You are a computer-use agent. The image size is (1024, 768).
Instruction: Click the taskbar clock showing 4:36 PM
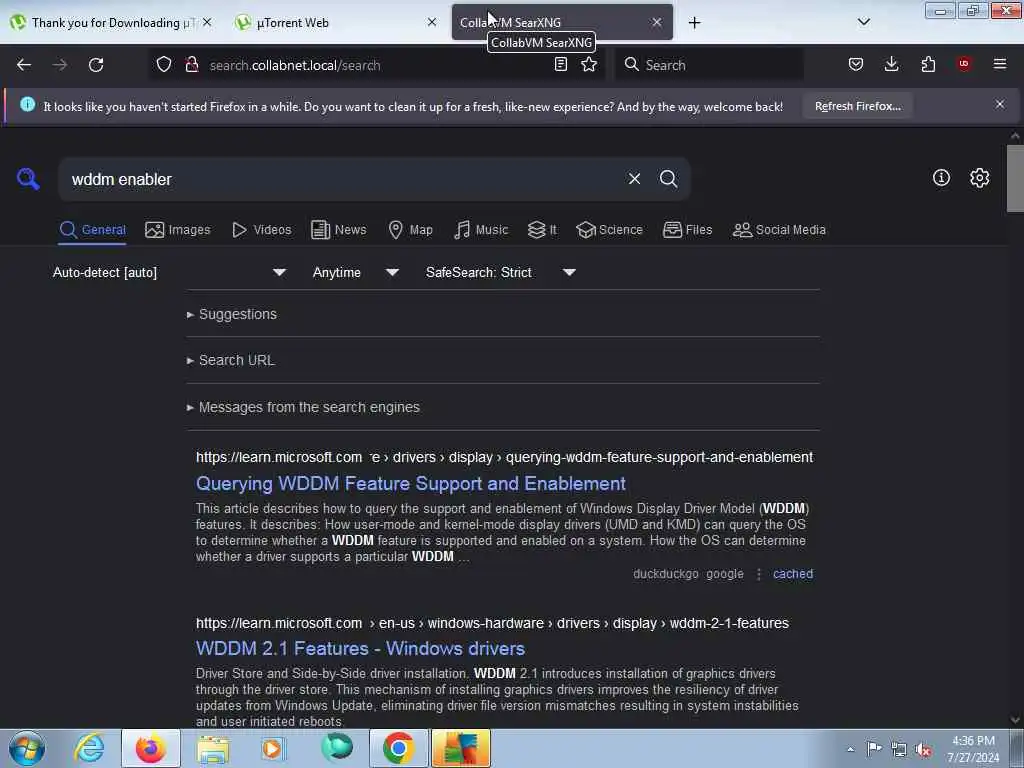click(x=973, y=749)
